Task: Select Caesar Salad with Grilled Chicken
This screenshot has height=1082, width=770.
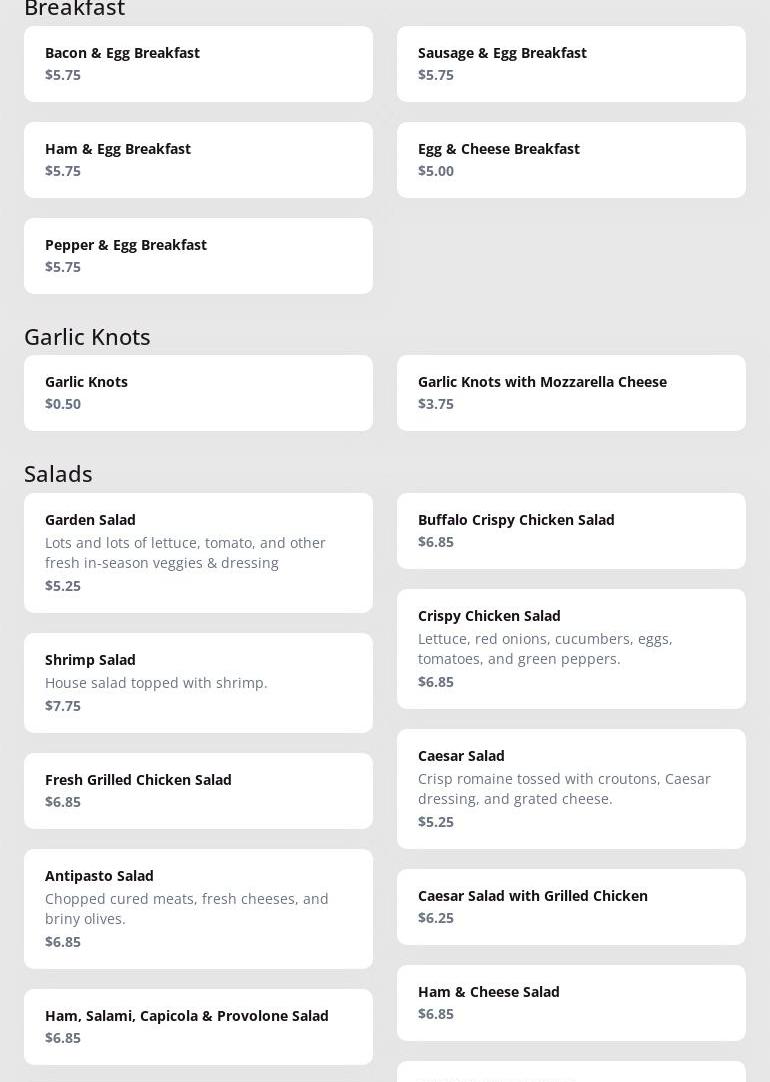Action: 571,906
